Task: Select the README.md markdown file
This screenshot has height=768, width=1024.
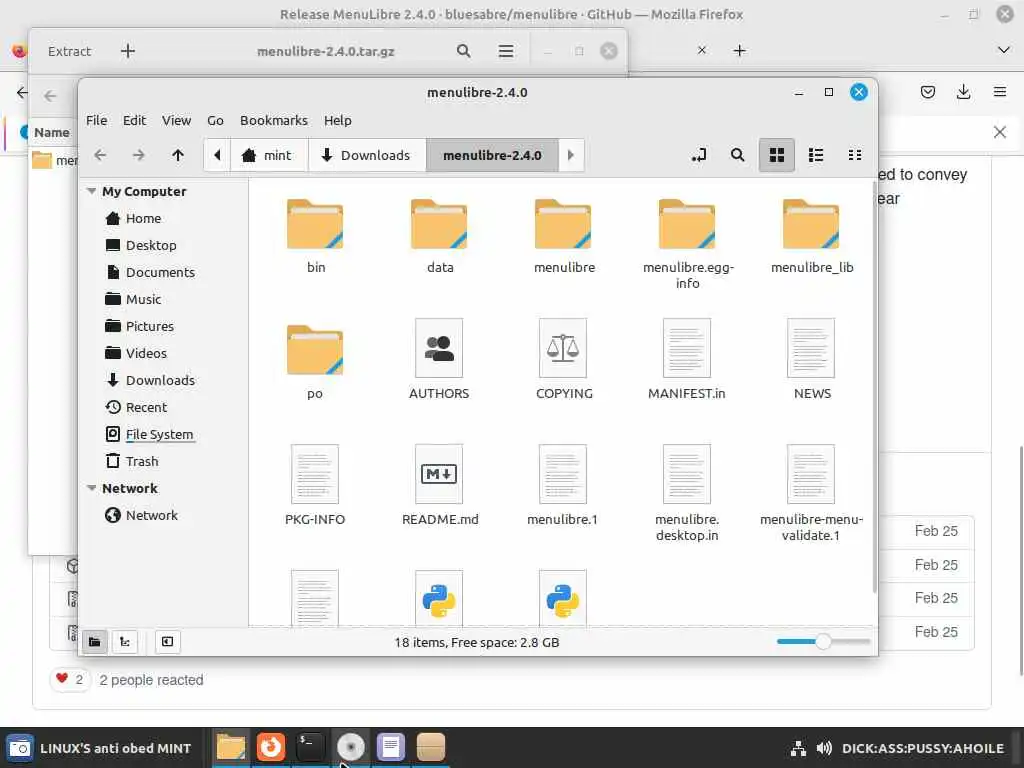Action: point(440,485)
